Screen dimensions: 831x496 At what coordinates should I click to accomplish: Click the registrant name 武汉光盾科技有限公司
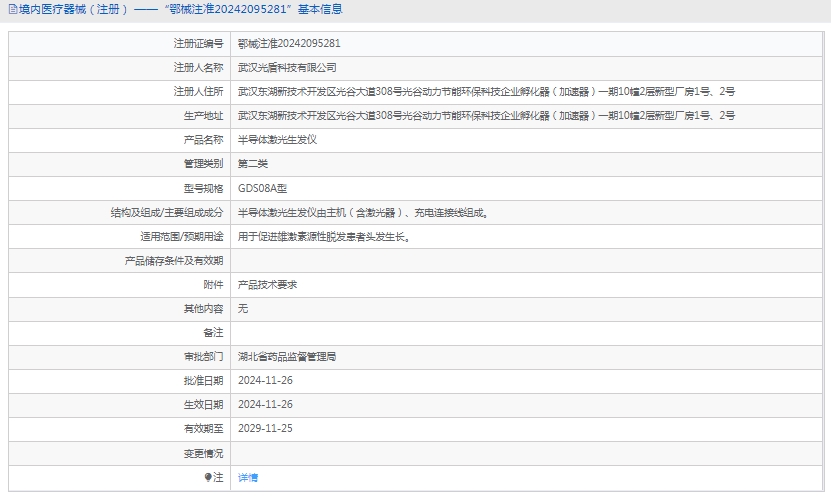pos(287,68)
